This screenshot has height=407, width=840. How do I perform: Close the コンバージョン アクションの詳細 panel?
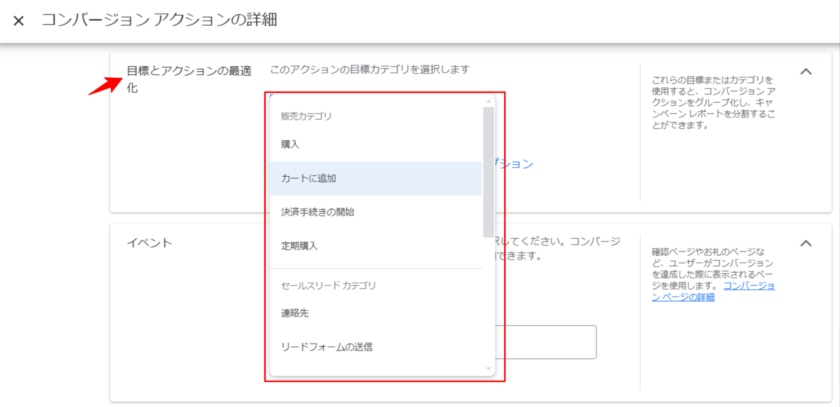pyautogui.click(x=18, y=20)
